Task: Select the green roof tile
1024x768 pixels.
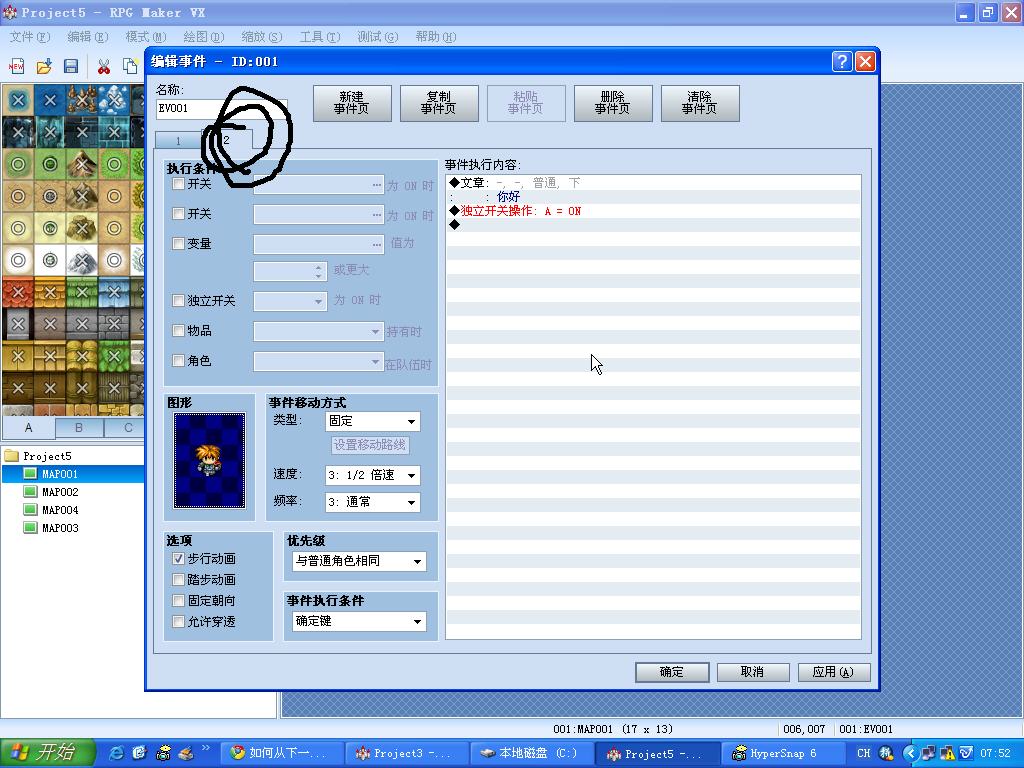Action: point(82,292)
